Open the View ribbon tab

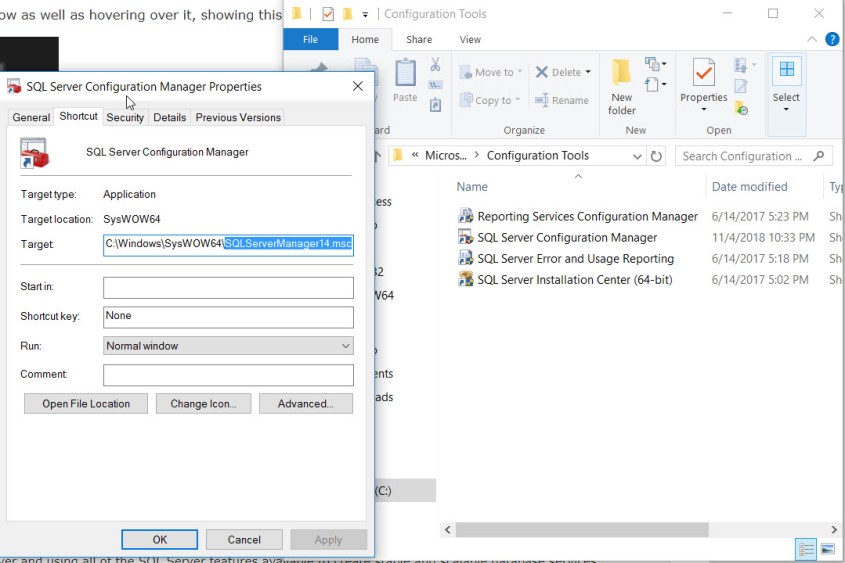pyautogui.click(x=469, y=39)
